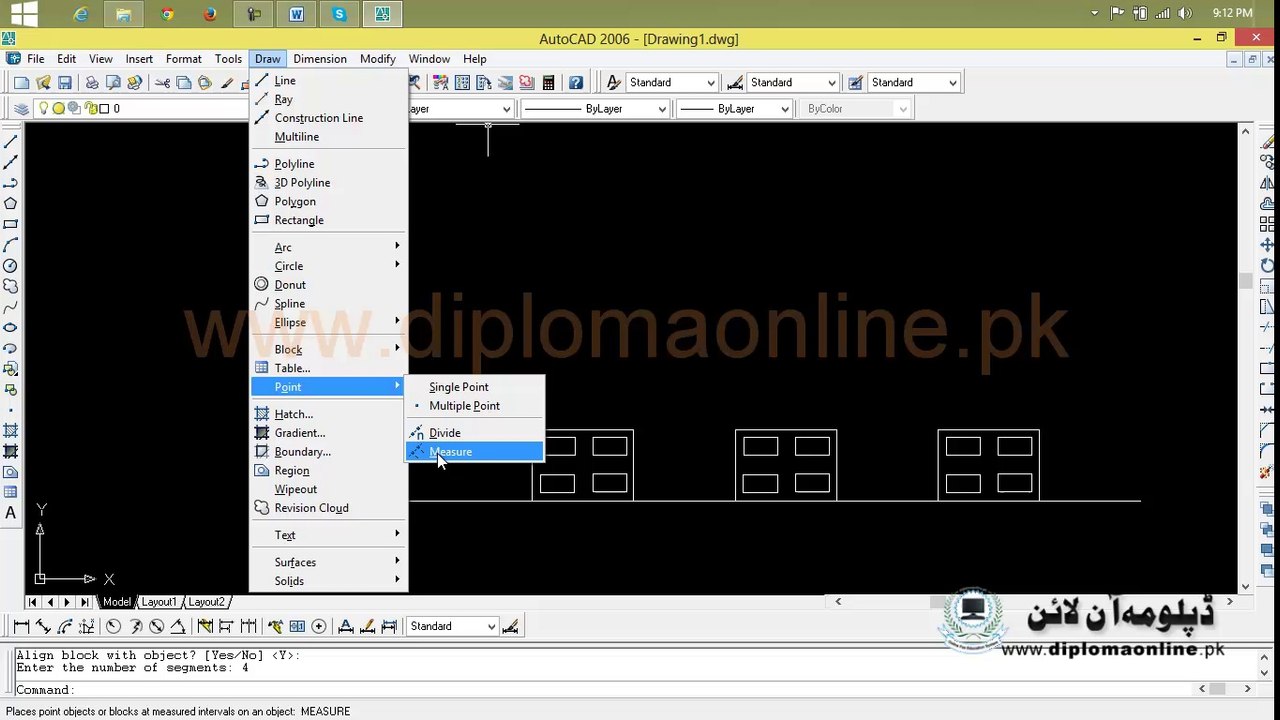Image resolution: width=1280 pixels, height=720 pixels.
Task: Open Internet Explorer from the taskbar
Action: (81, 14)
